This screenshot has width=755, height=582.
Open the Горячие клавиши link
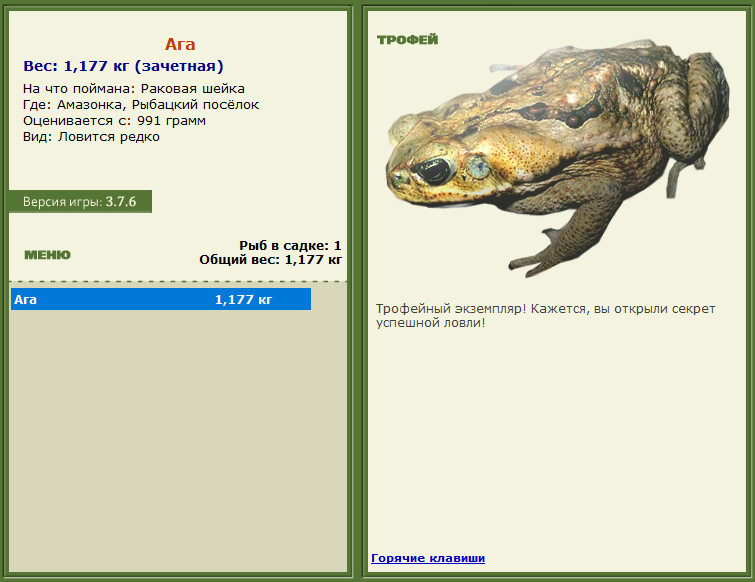[427, 558]
